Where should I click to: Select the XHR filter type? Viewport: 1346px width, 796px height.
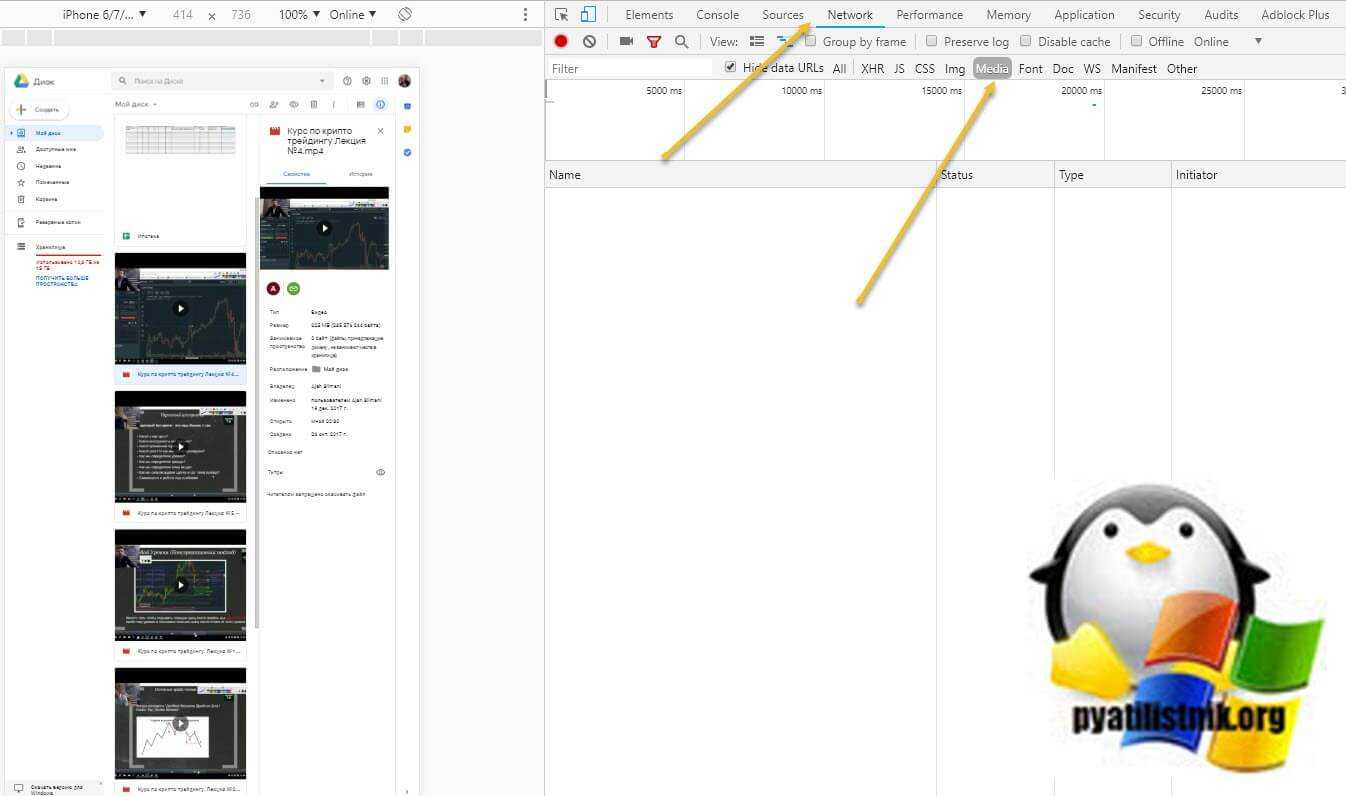pyautogui.click(x=872, y=69)
